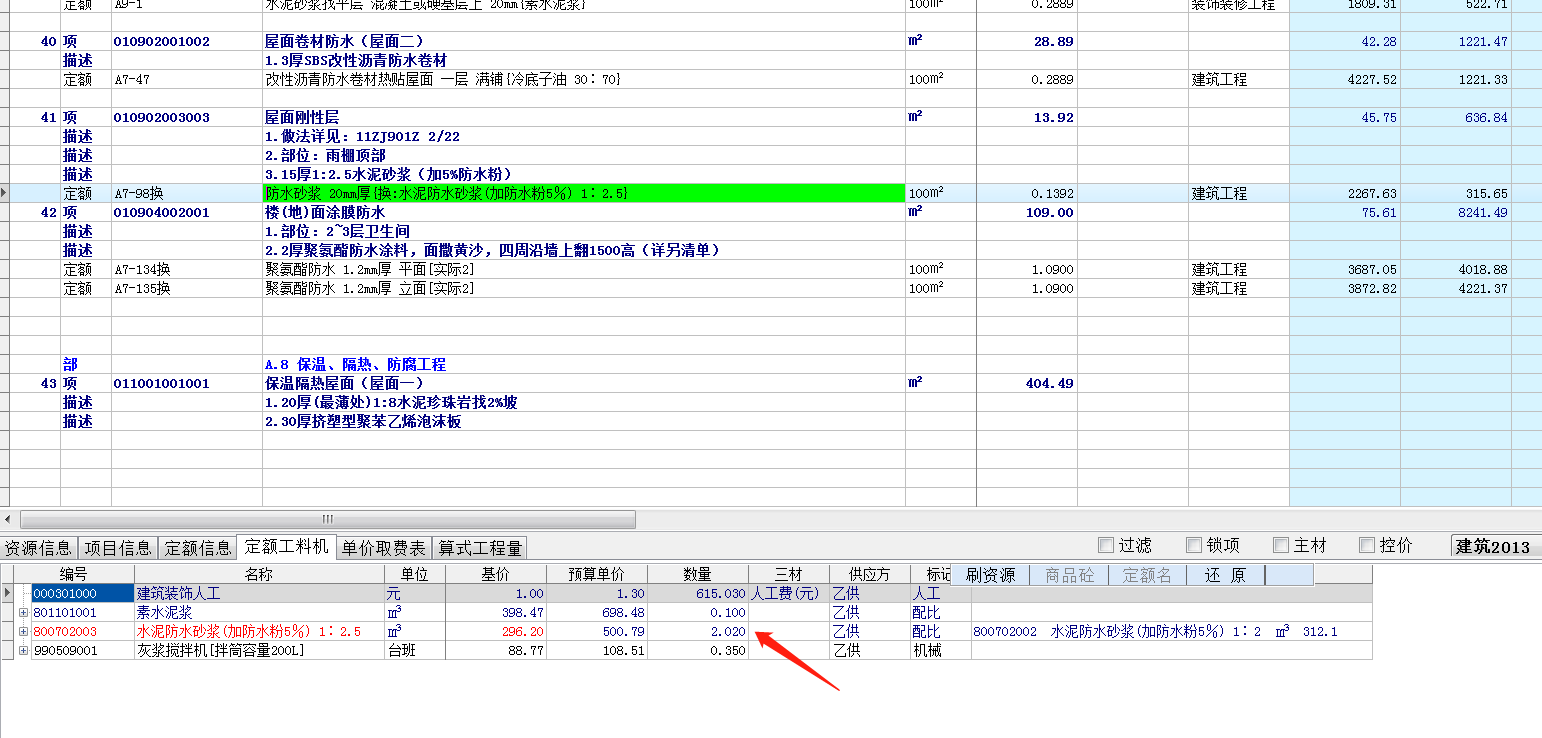Image resolution: width=1542 pixels, height=738 pixels.
Task: Tick the 主材 checkbox
Action: [x=1280, y=545]
